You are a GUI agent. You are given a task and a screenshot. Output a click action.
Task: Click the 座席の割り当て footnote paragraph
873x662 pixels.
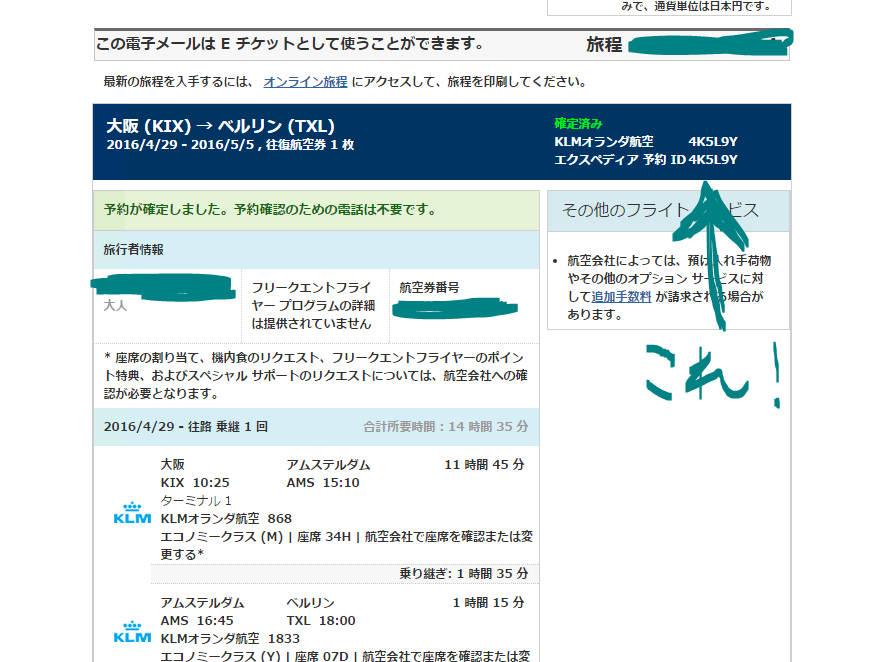tap(315, 376)
